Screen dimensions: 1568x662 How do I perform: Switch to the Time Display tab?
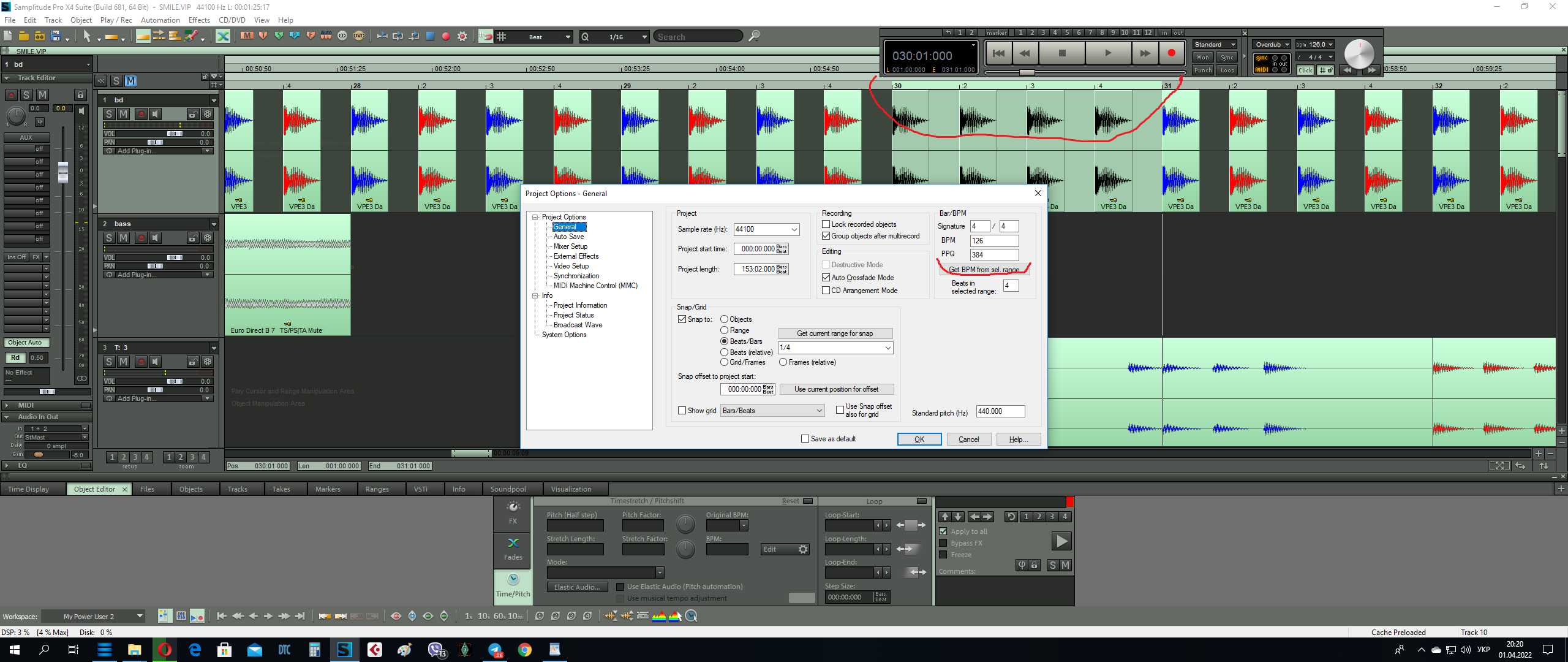[x=28, y=489]
